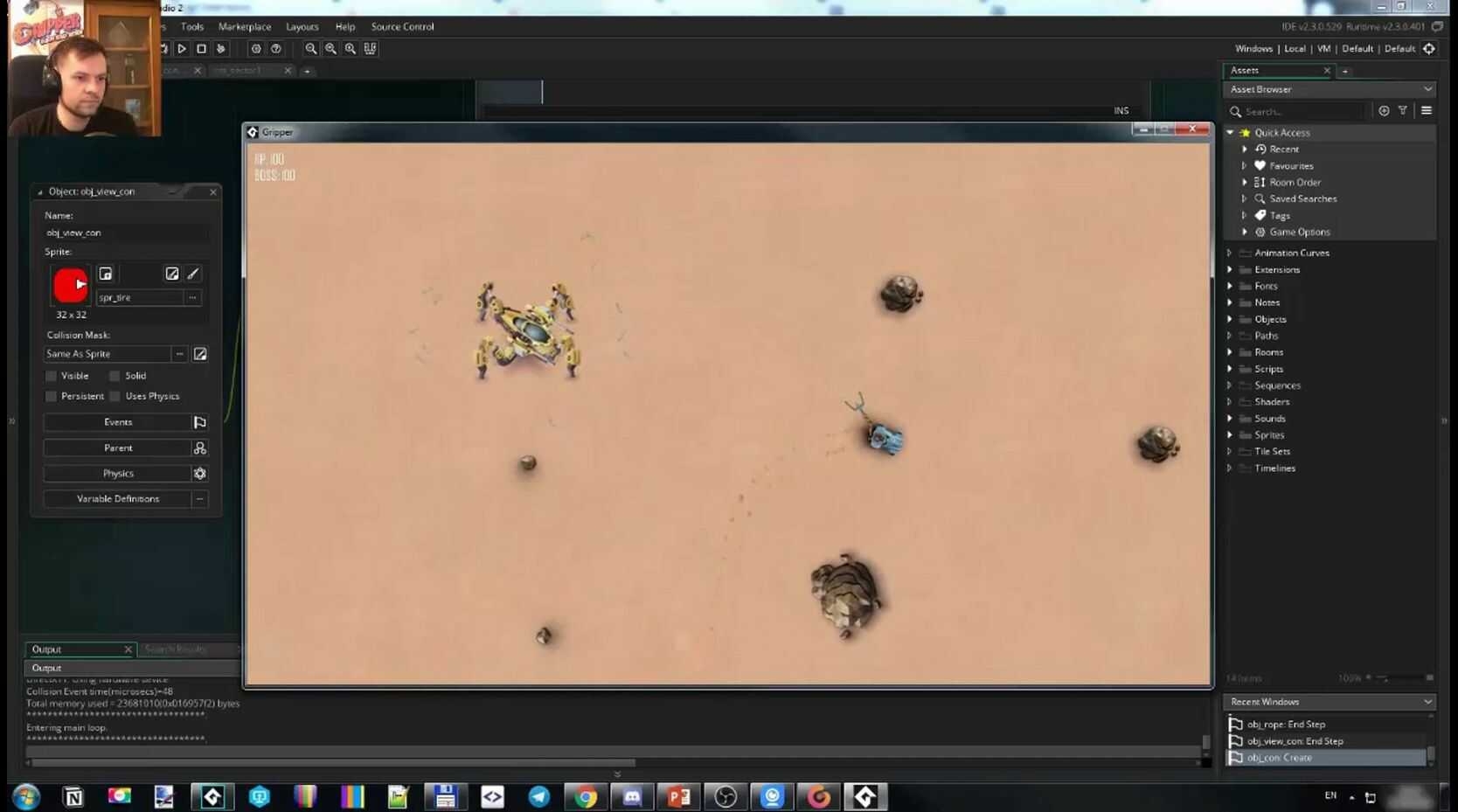Image resolution: width=1458 pixels, height=812 pixels.
Task: Toggle the Visible checkbox
Action: (x=51, y=376)
